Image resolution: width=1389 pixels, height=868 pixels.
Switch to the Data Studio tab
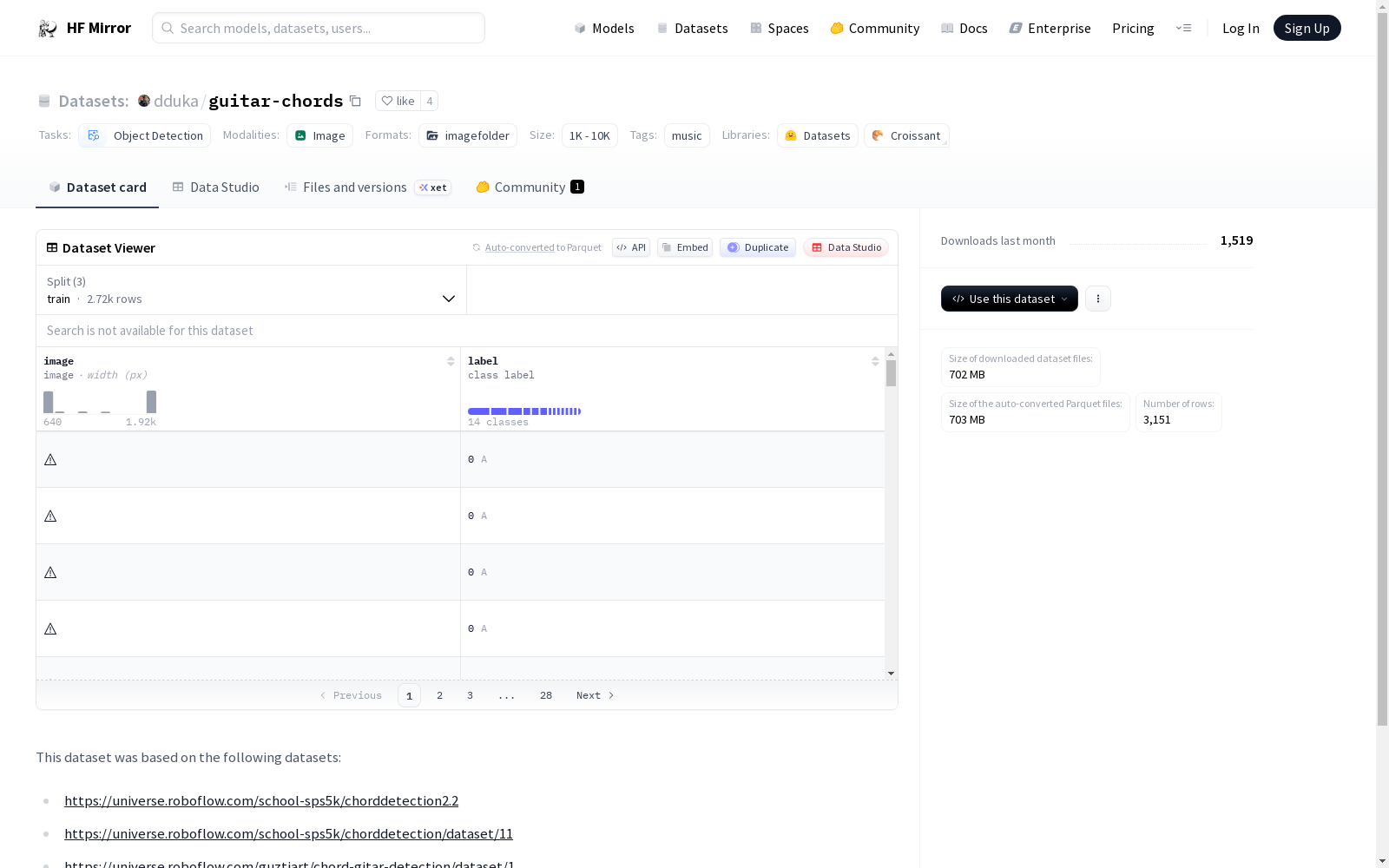(215, 187)
